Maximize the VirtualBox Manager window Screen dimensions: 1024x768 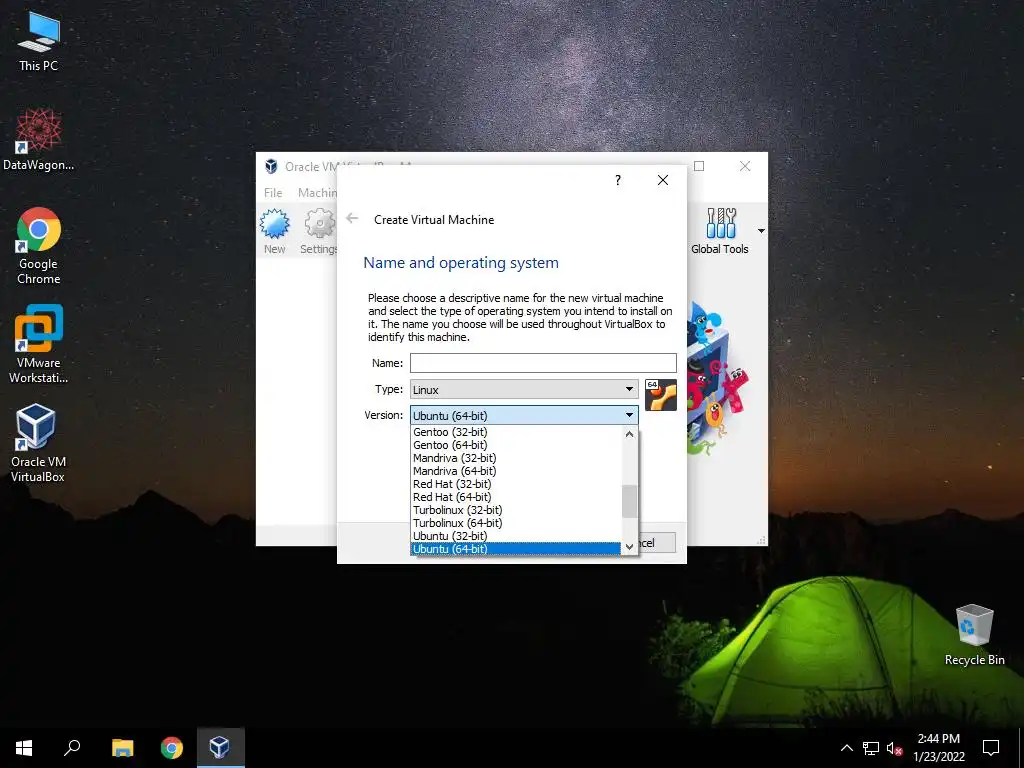point(699,167)
